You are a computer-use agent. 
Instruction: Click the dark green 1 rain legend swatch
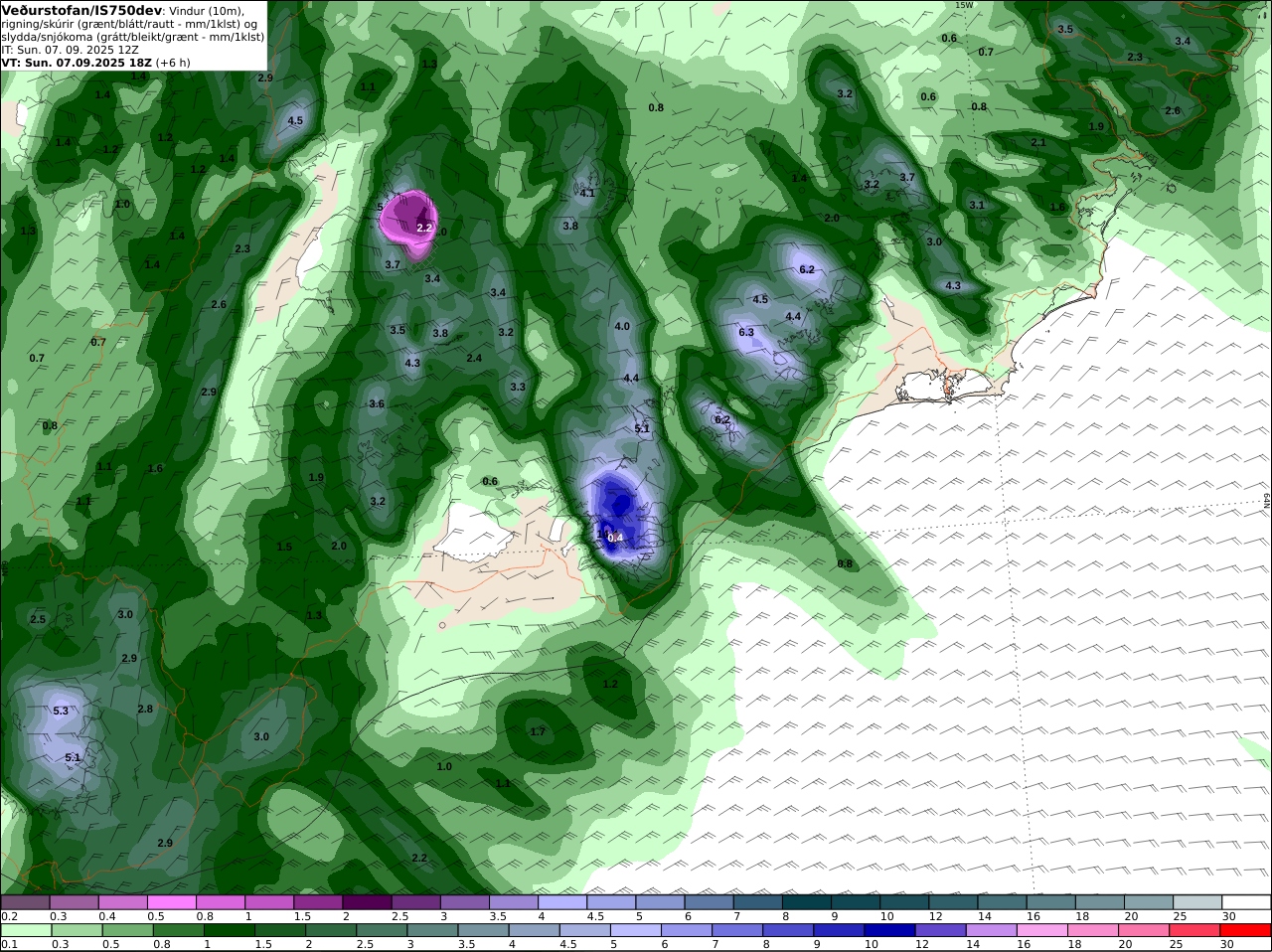229,930
